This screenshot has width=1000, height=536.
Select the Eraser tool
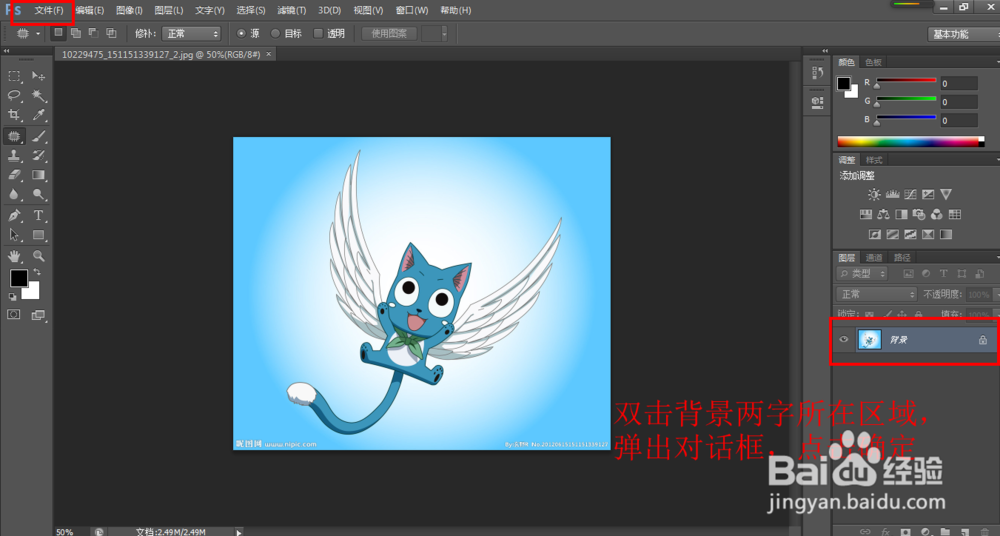point(14,175)
